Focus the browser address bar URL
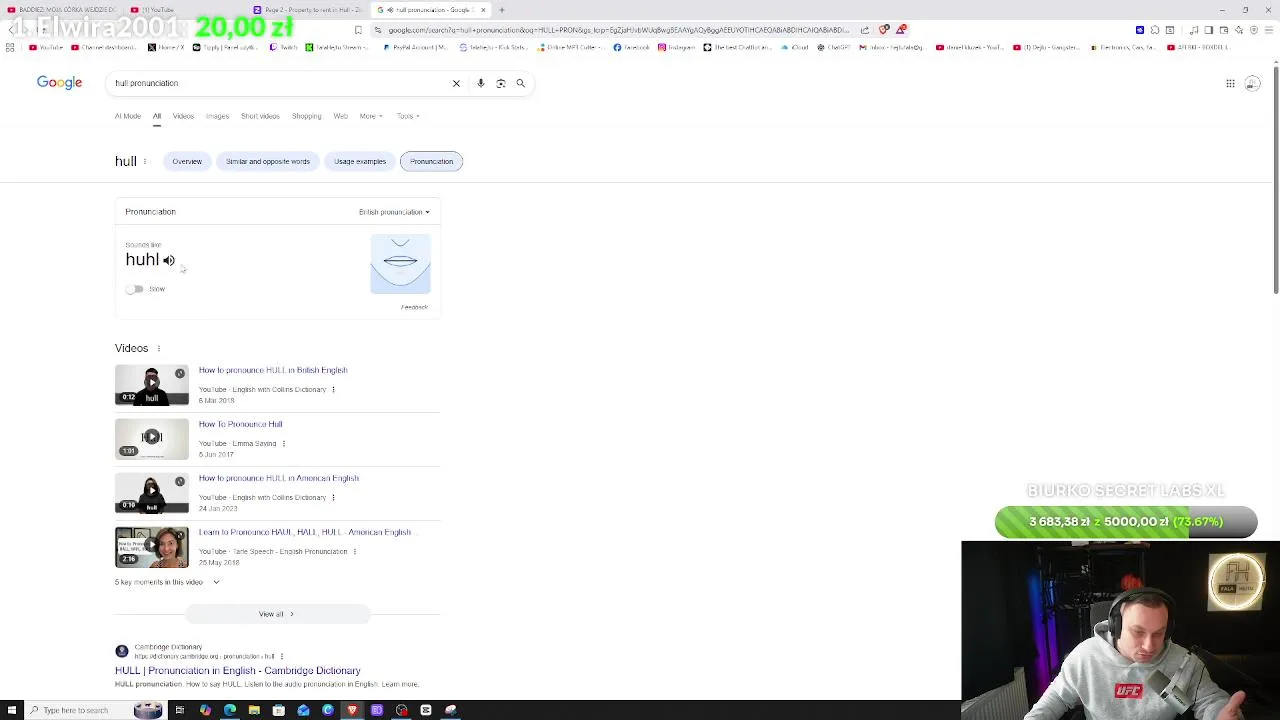Screen dimensions: 1280x720 coord(618,30)
